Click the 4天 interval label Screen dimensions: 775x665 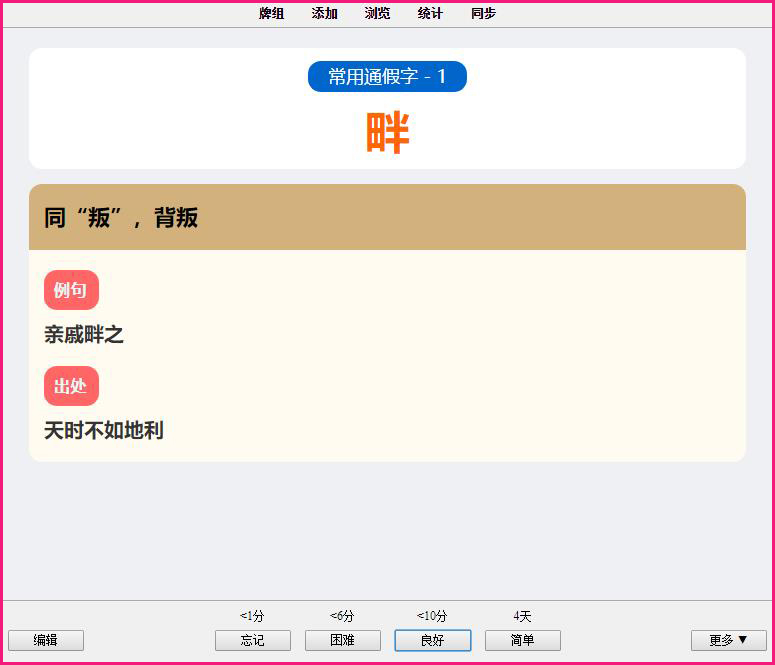pyautogui.click(x=522, y=616)
